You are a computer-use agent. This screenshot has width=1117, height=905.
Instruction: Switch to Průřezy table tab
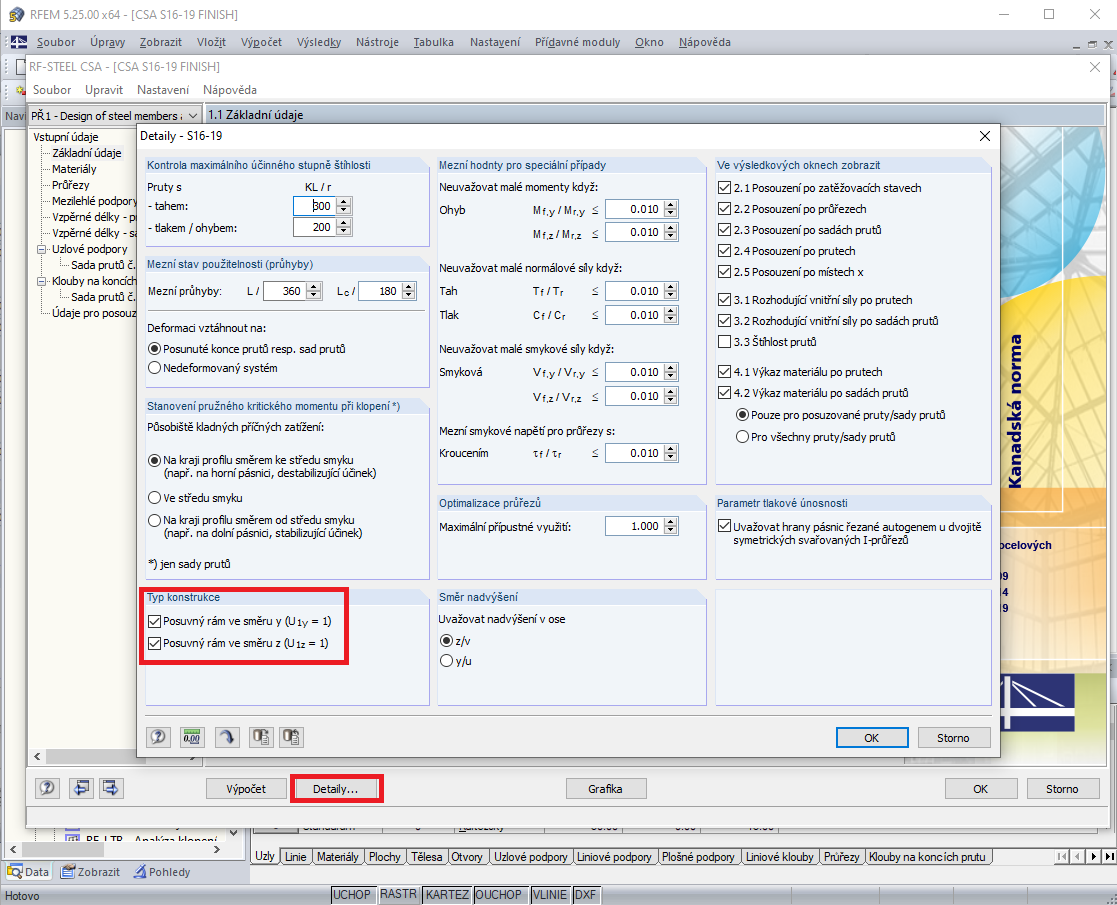pyautogui.click(x=841, y=857)
